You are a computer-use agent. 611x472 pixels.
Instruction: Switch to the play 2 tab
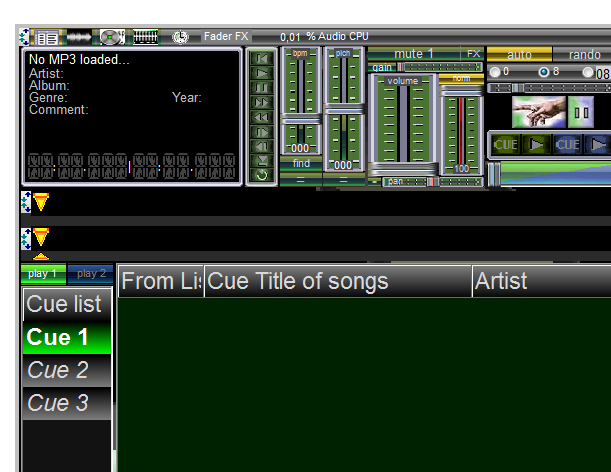91,274
